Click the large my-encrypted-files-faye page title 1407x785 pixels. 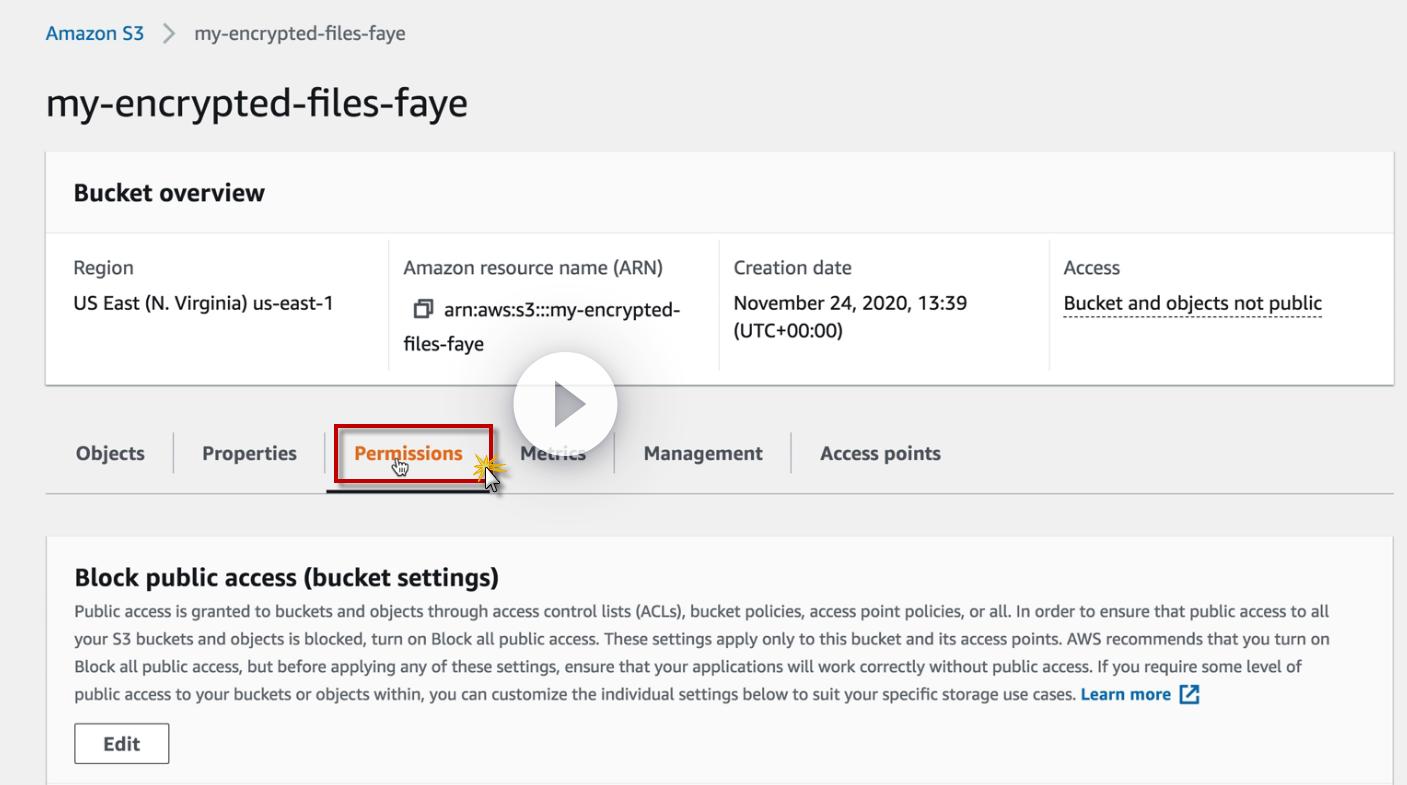257,103
